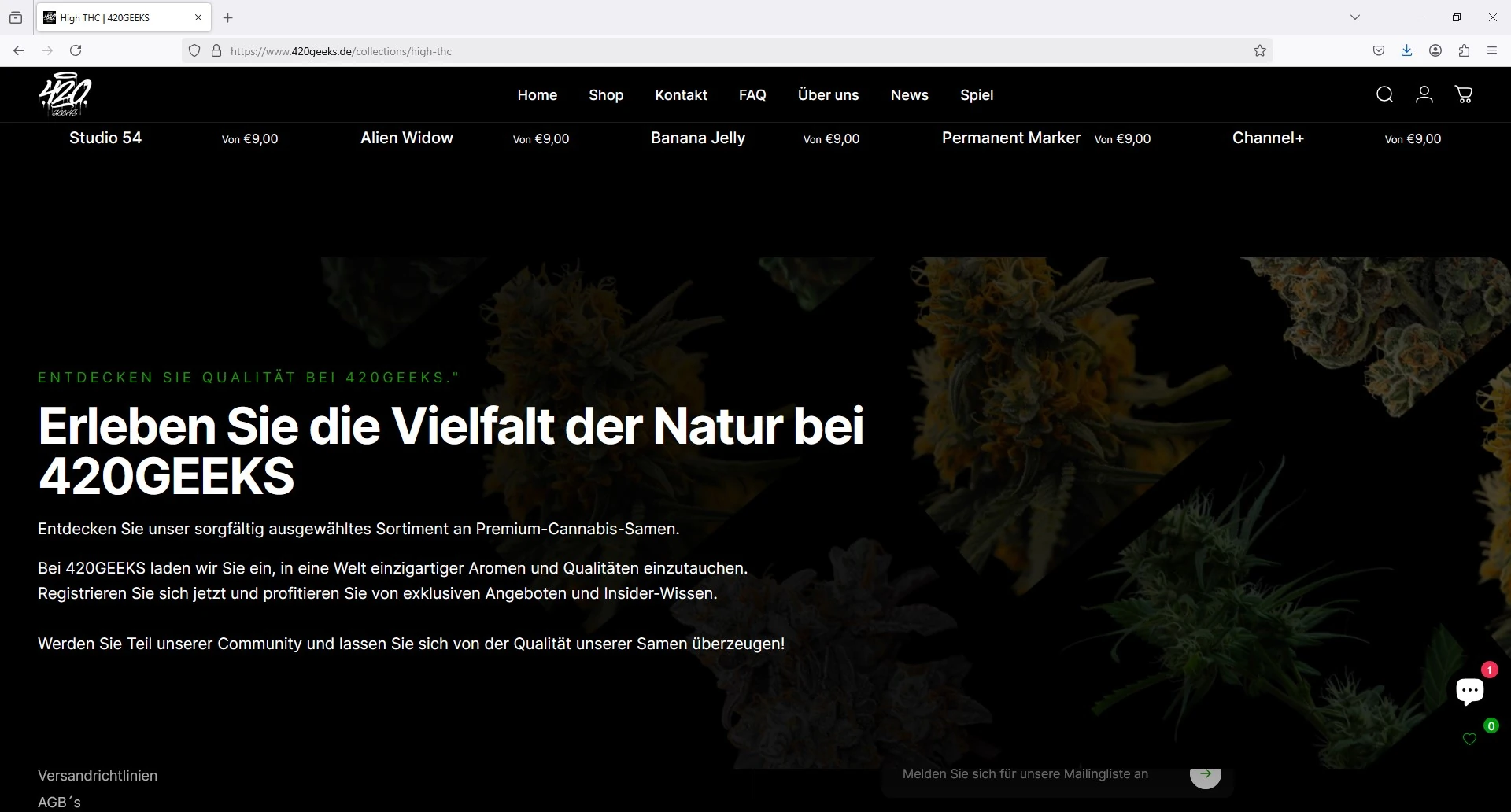The image size is (1511, 812).
Task: Open the Shop menu item
Action: click(606, 95)
